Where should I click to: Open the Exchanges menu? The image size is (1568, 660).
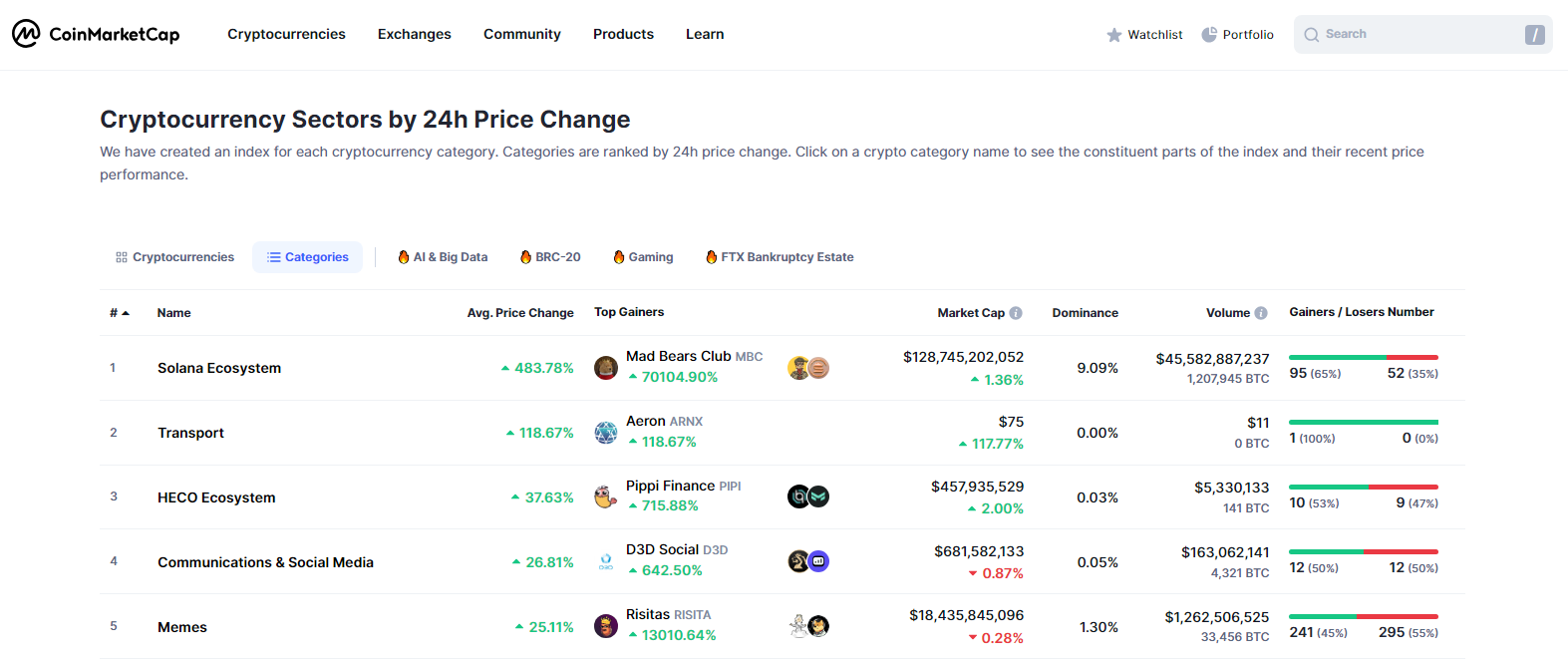[415, 34]
